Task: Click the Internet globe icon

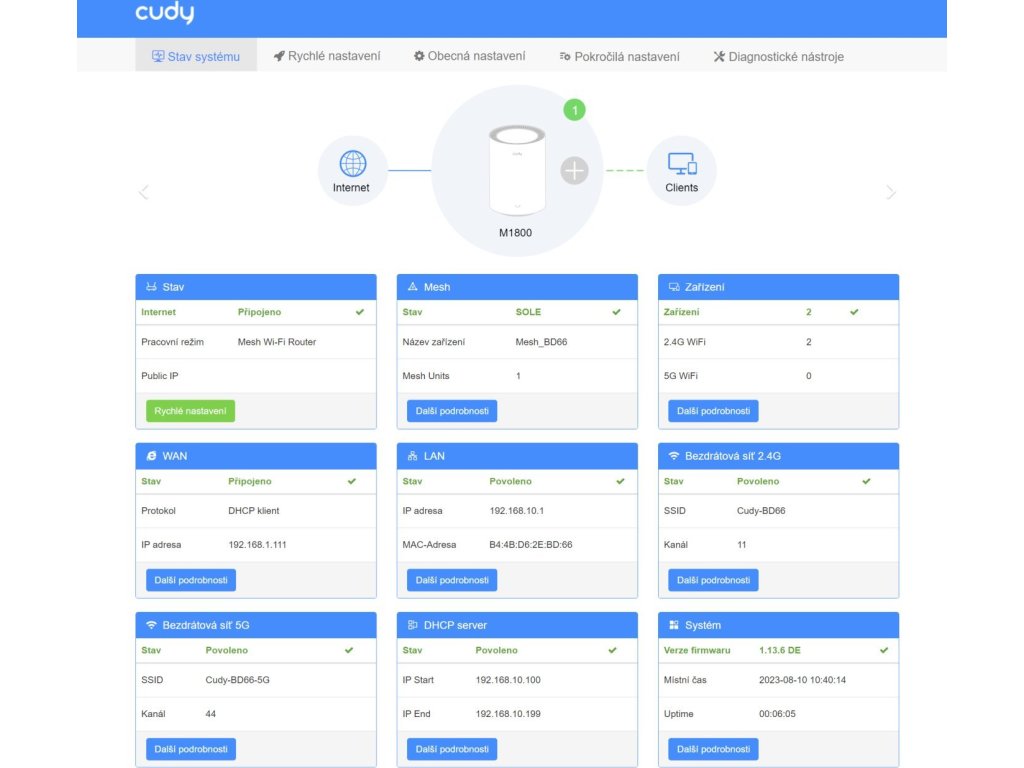Action: click(x=353, y=164)
